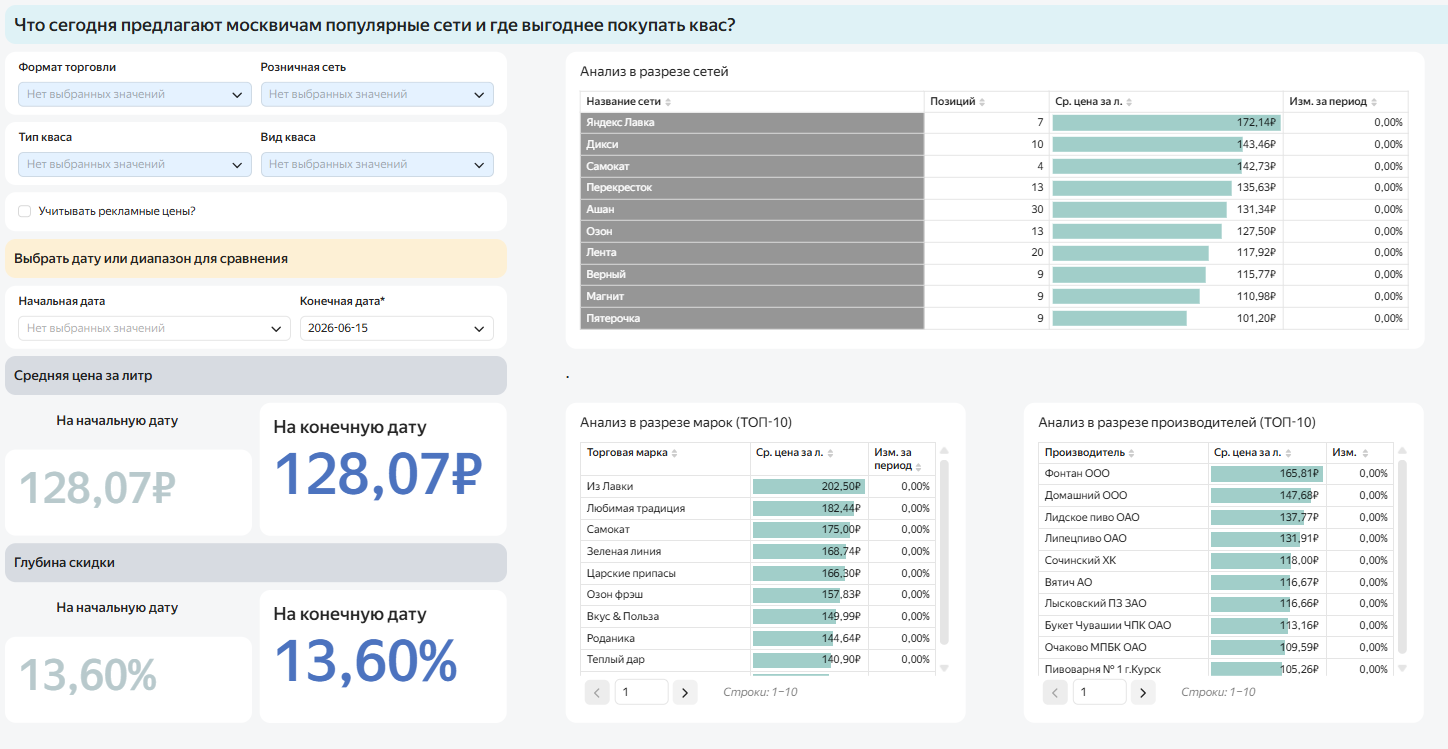Select the Самокат network name cell
Viewport: 1448px width, 749px height.
(x=752, y=166)
